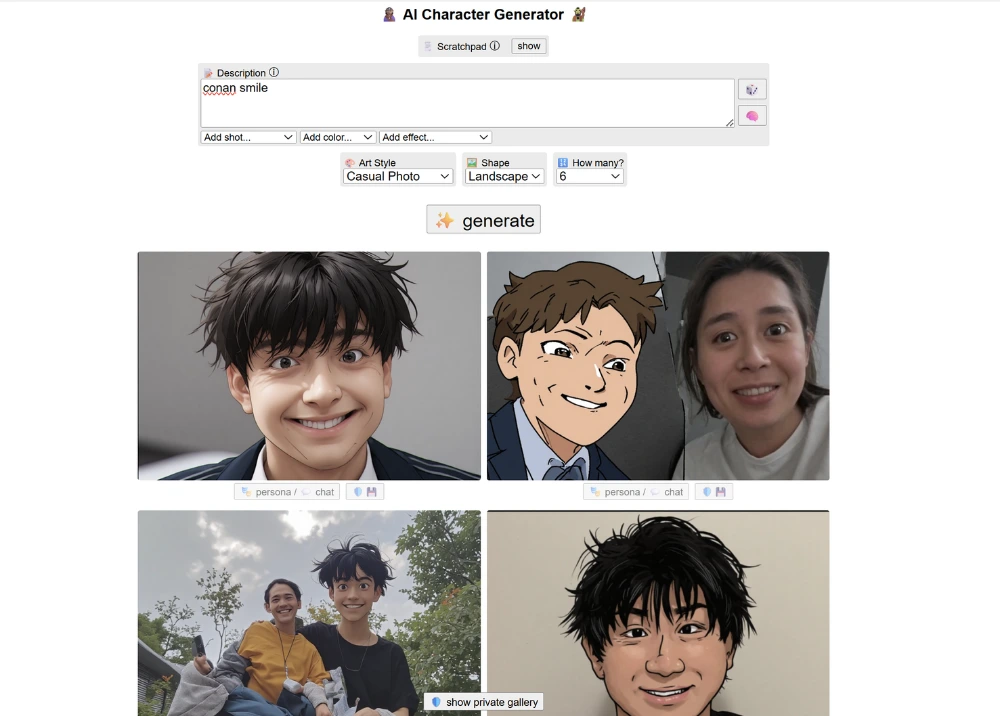Open the generated image of the black-haired smiling boy

click(x=309, y=365)
